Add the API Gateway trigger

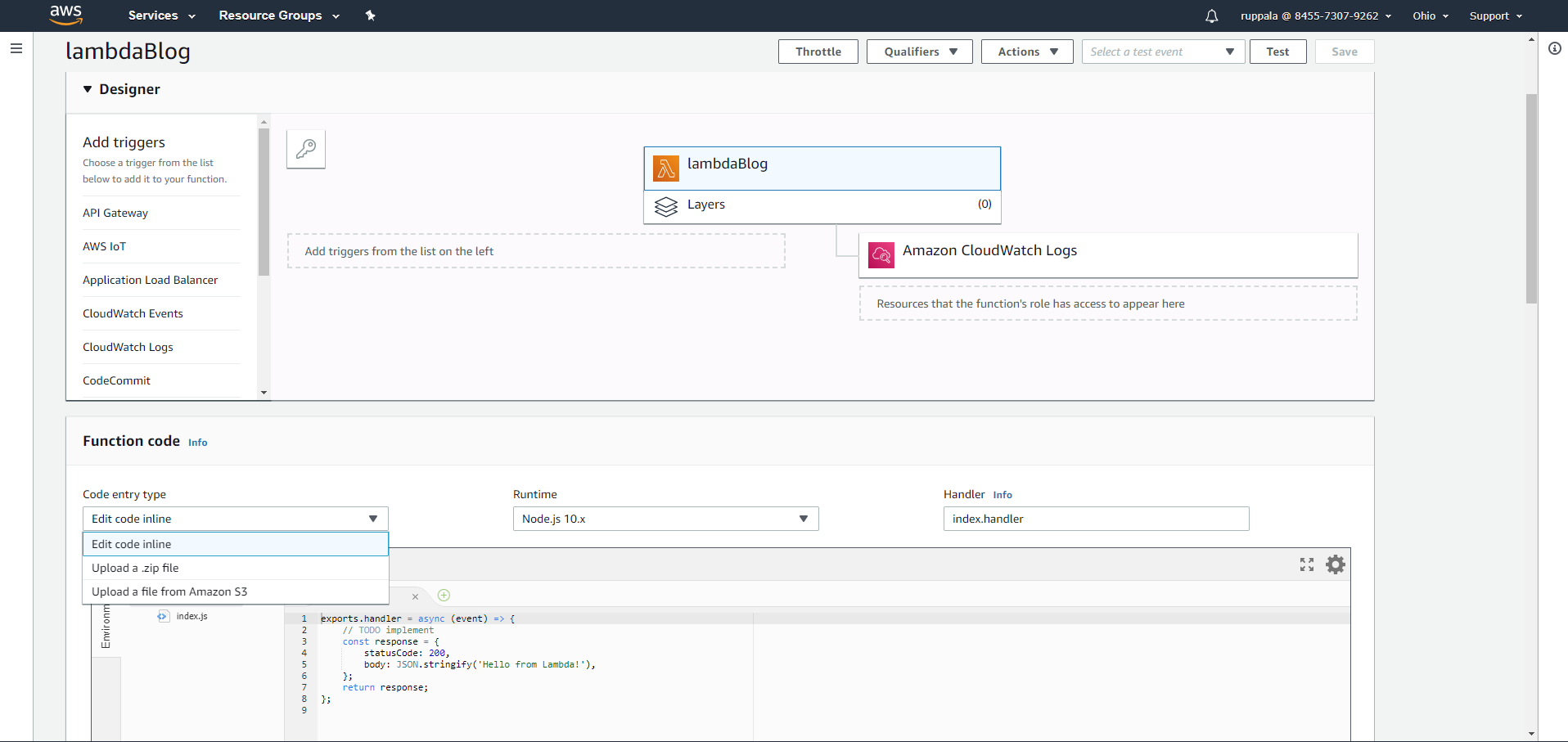click(x=115, y=213)
